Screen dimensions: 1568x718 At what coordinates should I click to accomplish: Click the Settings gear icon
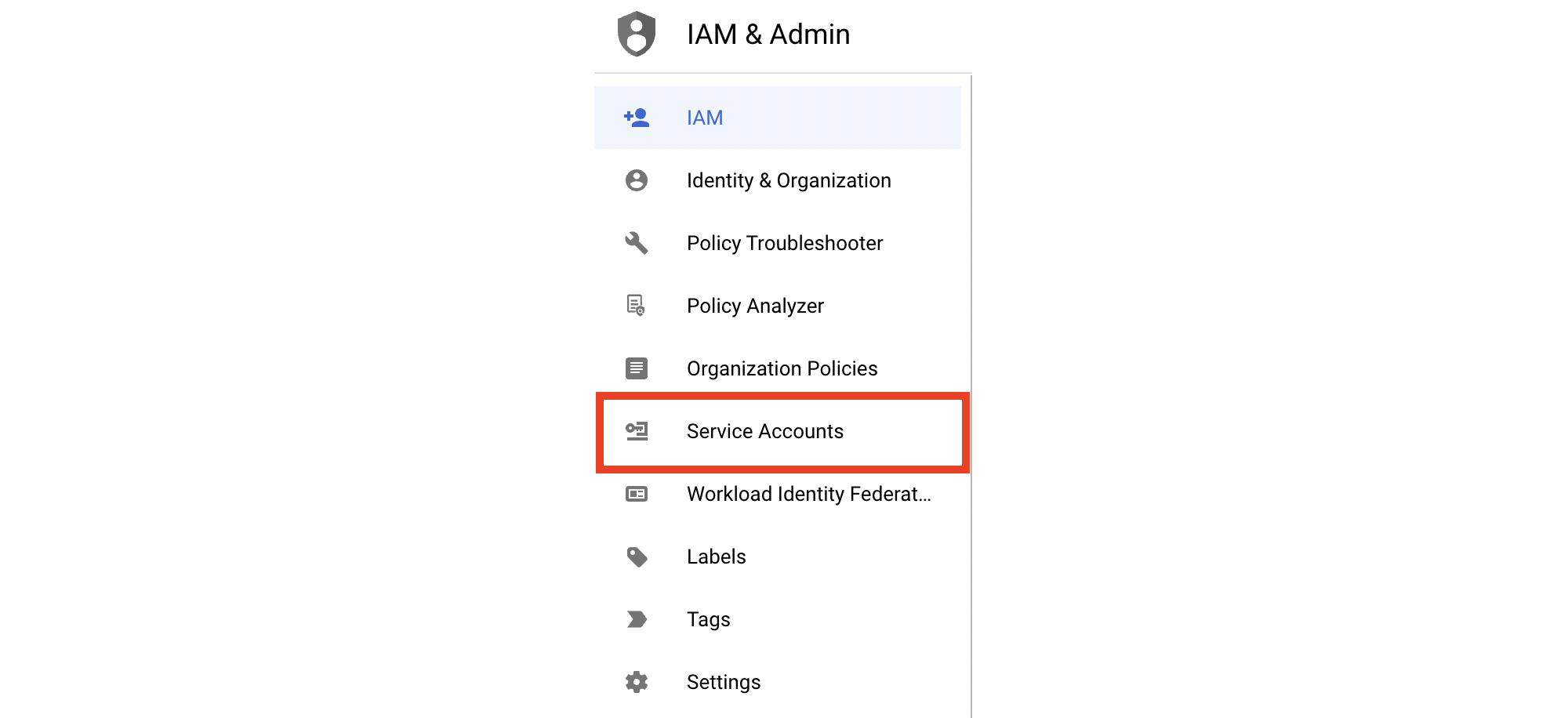(637, 682)
